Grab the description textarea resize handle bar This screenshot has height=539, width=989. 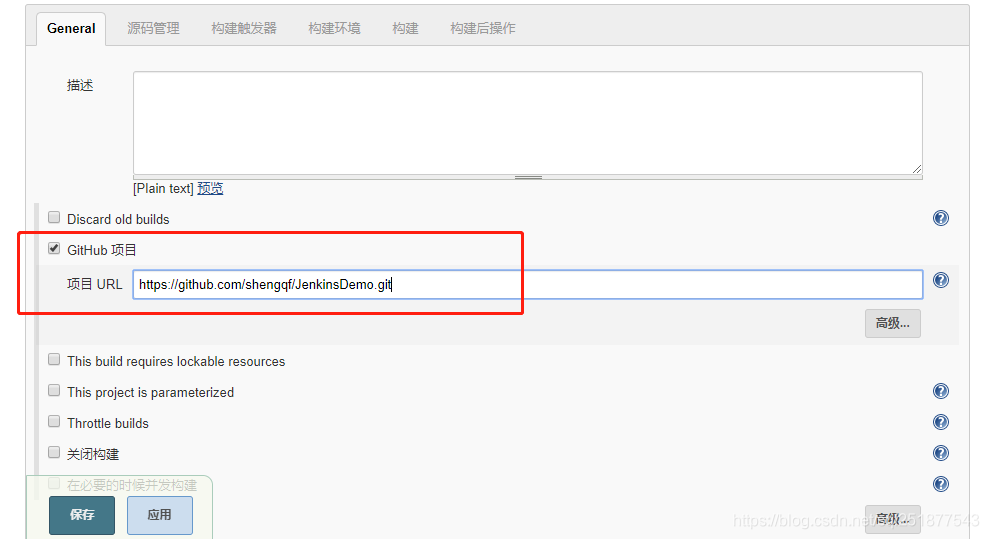point(528,177)
